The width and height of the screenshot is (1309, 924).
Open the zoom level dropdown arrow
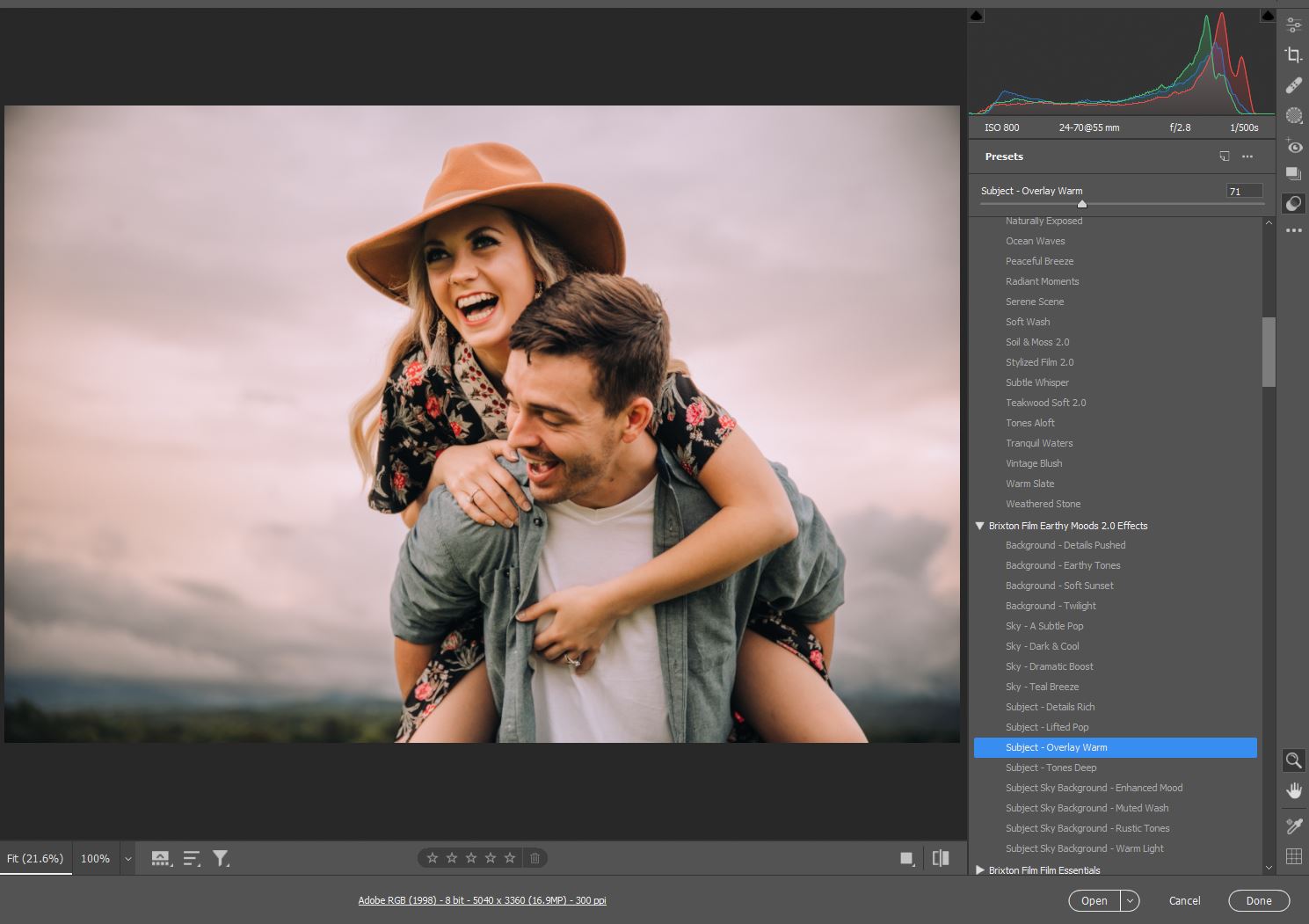pyautogui.click(x=127, y=859)
